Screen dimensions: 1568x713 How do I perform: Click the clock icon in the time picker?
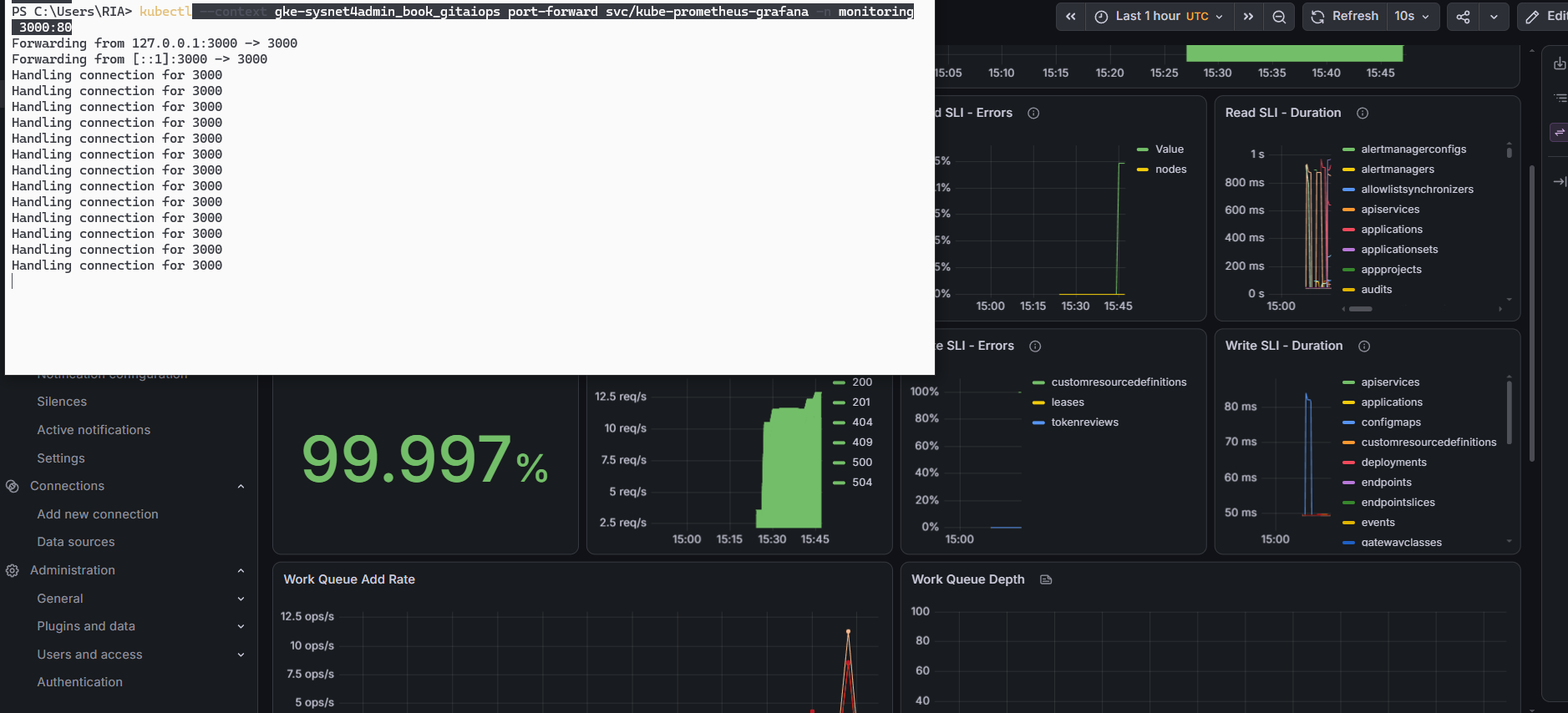[x=1101, y=17]
